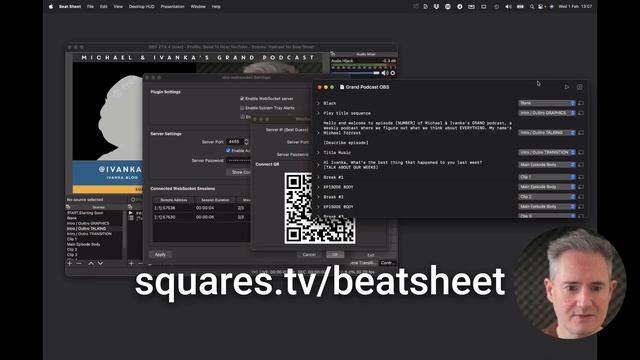This screenshot has width=640, height=360.
Task: Expand the Title Music row
Action: [318, 153]
